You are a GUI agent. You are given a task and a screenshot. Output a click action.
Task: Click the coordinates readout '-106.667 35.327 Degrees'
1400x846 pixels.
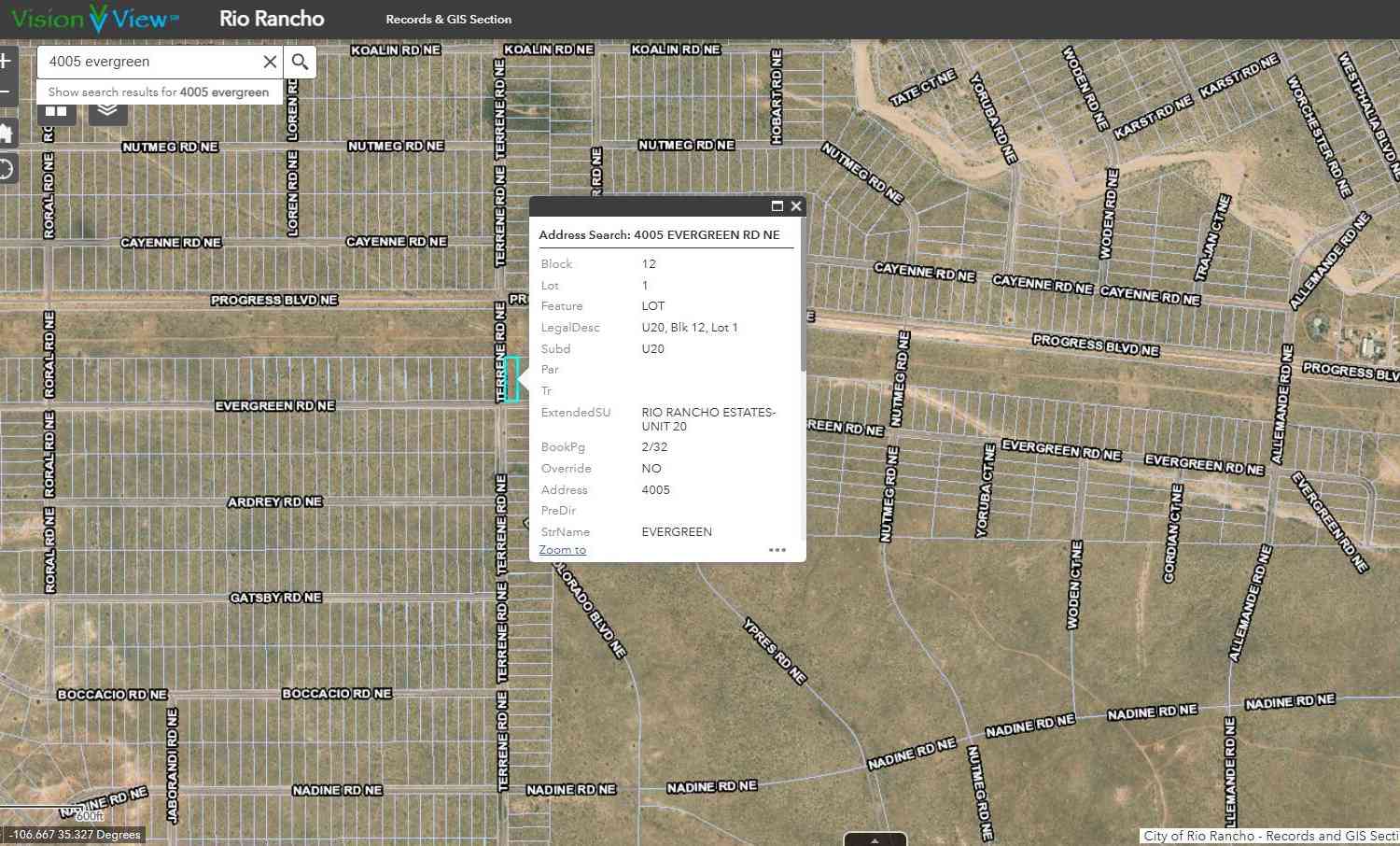[x=75, y=835]
